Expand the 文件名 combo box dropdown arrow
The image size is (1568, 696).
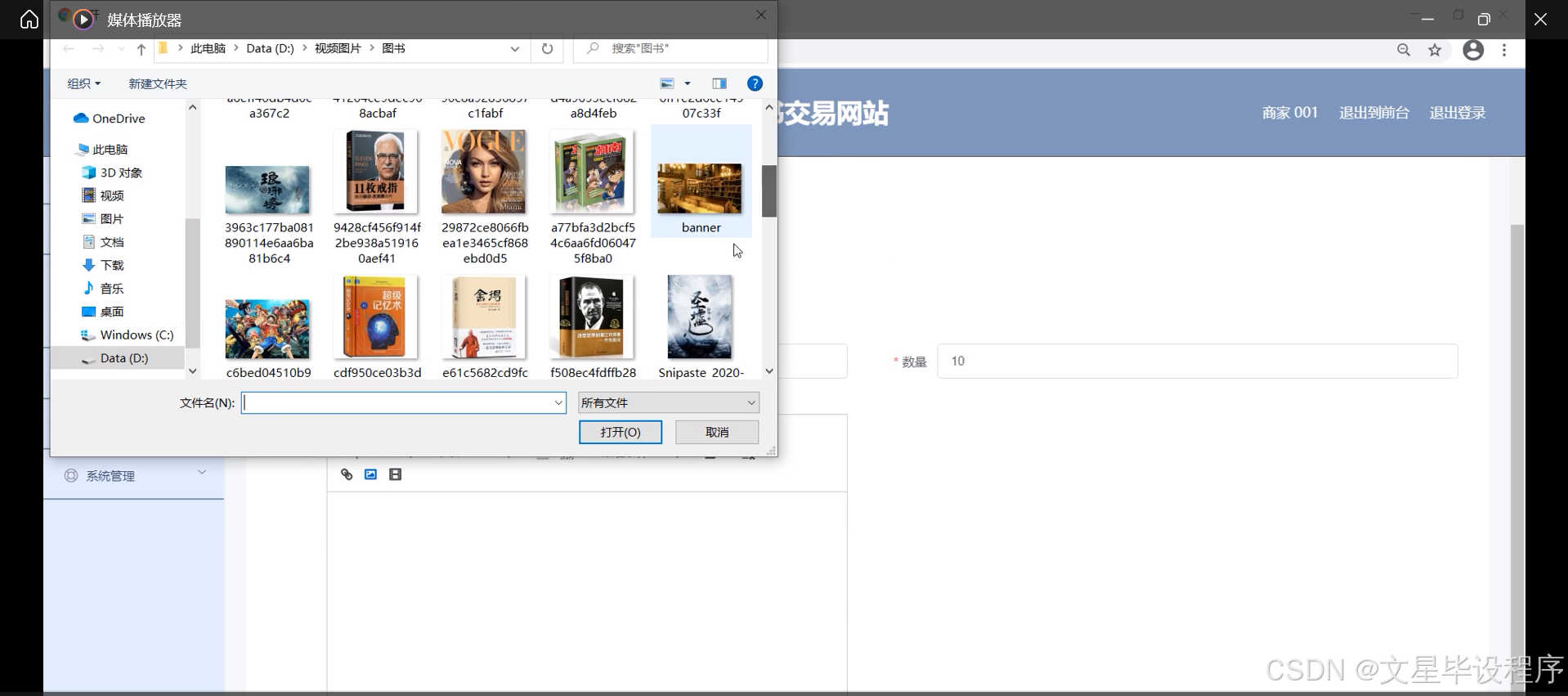[558, 402]
